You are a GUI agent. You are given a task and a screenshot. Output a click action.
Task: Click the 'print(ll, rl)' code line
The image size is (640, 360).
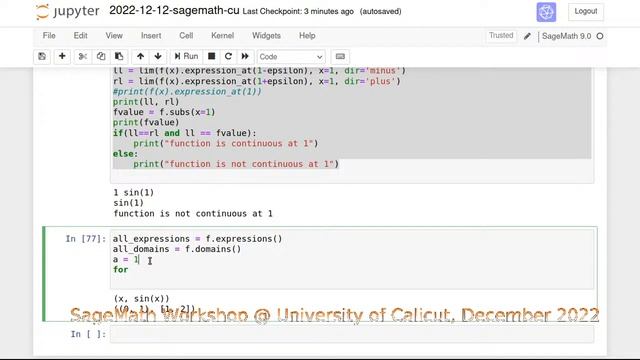[x=146, y=102]
